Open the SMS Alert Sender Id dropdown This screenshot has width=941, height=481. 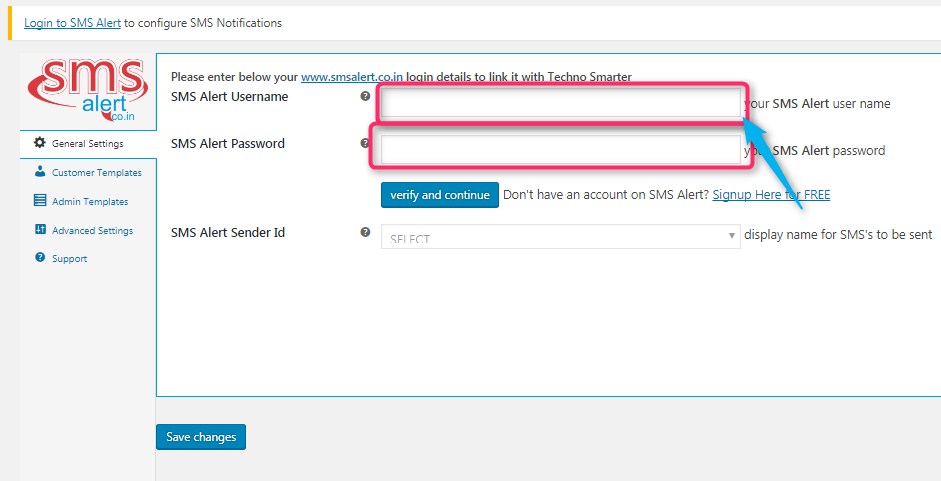(x=561, y=237)
